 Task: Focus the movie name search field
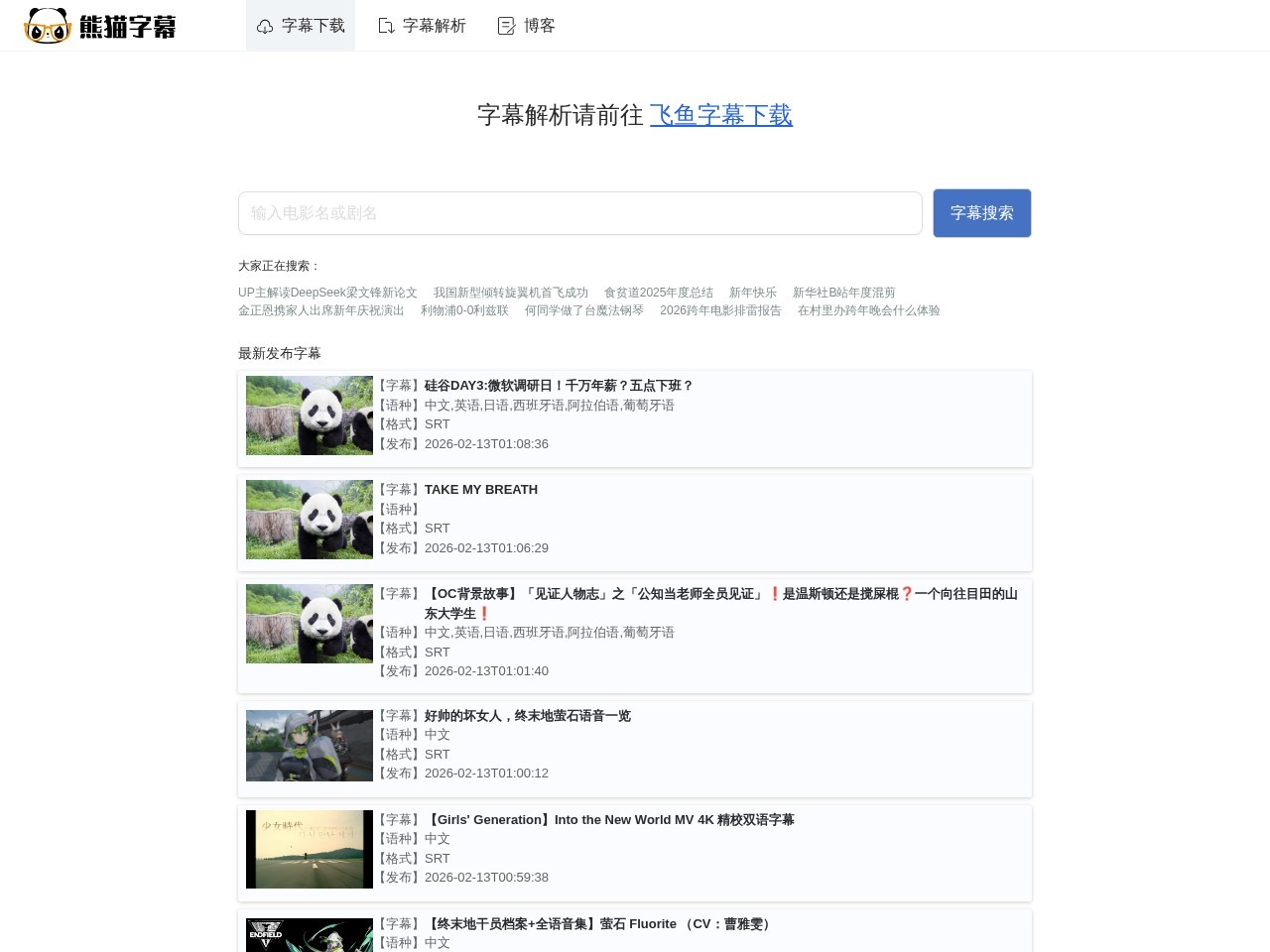tap(580, 213)
